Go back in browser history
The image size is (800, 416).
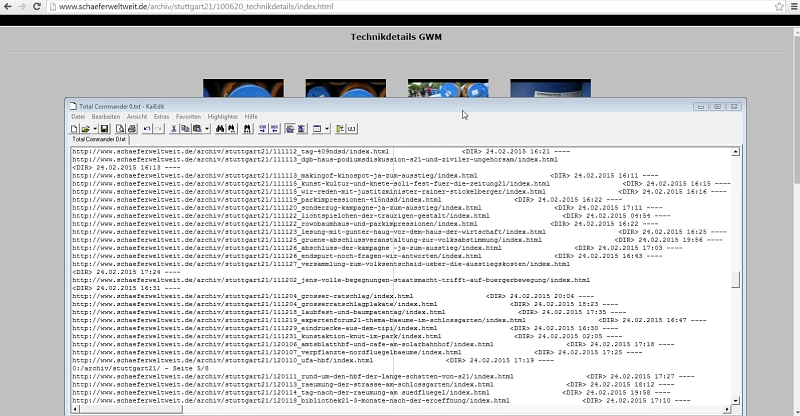(9, 7)
